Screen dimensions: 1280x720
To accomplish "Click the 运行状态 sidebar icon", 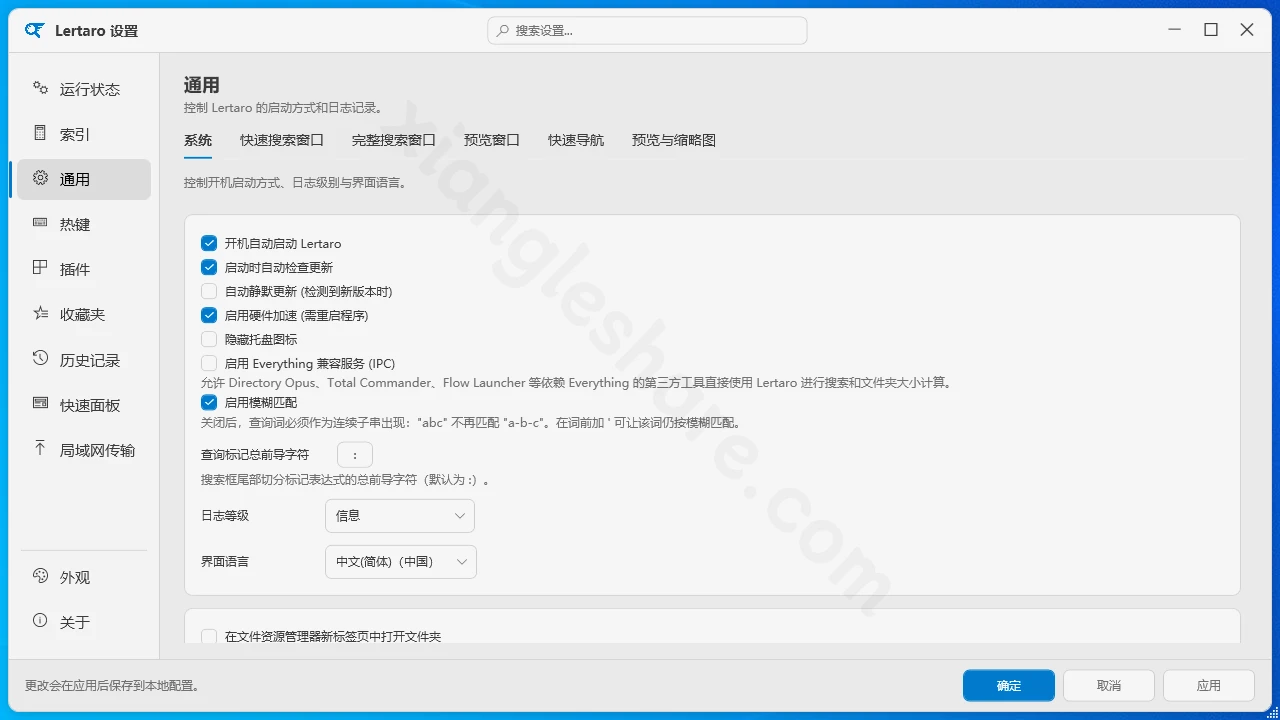I will click(x=40, y=88).
